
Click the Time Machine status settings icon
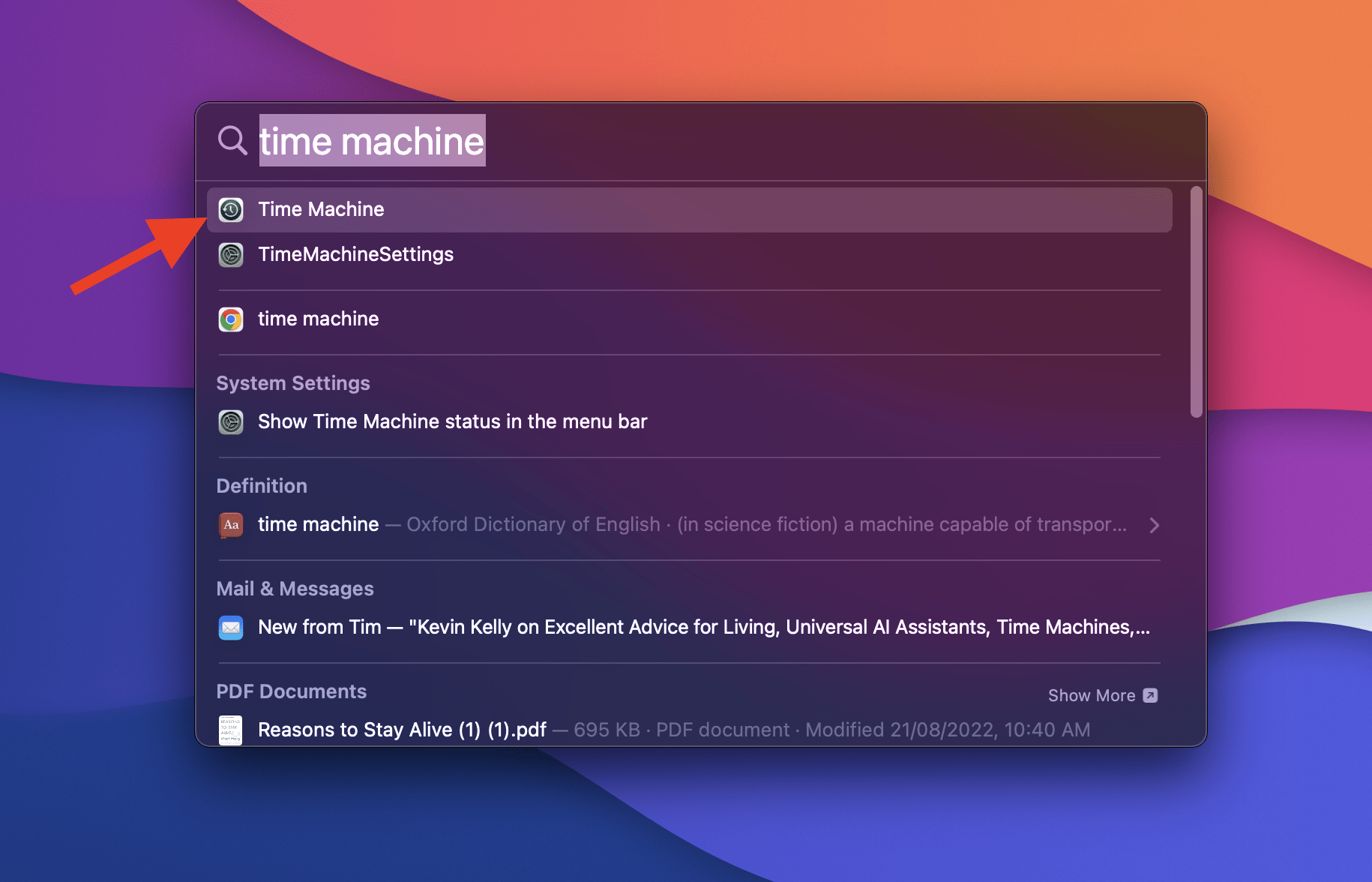[231, 421]
